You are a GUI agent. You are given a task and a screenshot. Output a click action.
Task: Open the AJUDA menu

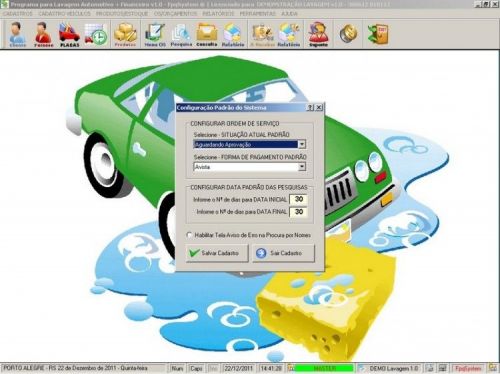(289, 14)
